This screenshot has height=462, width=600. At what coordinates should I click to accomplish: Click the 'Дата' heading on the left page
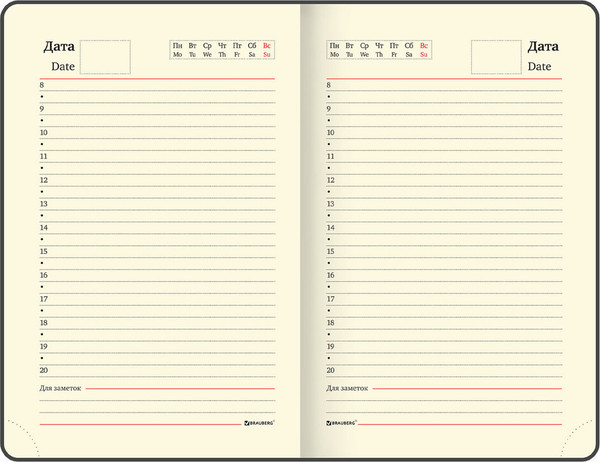click(60, 46)
